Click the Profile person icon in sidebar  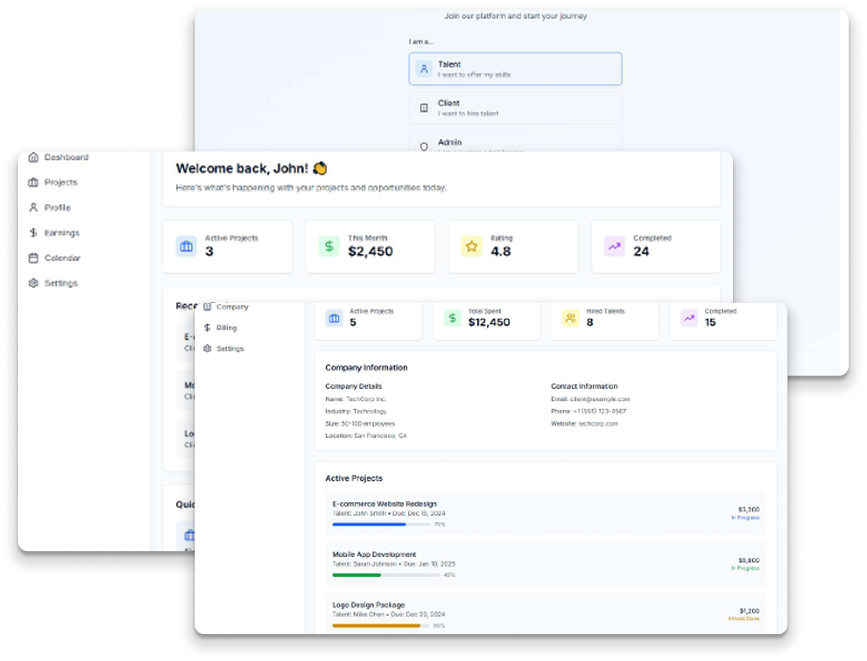tap(34, 208)
